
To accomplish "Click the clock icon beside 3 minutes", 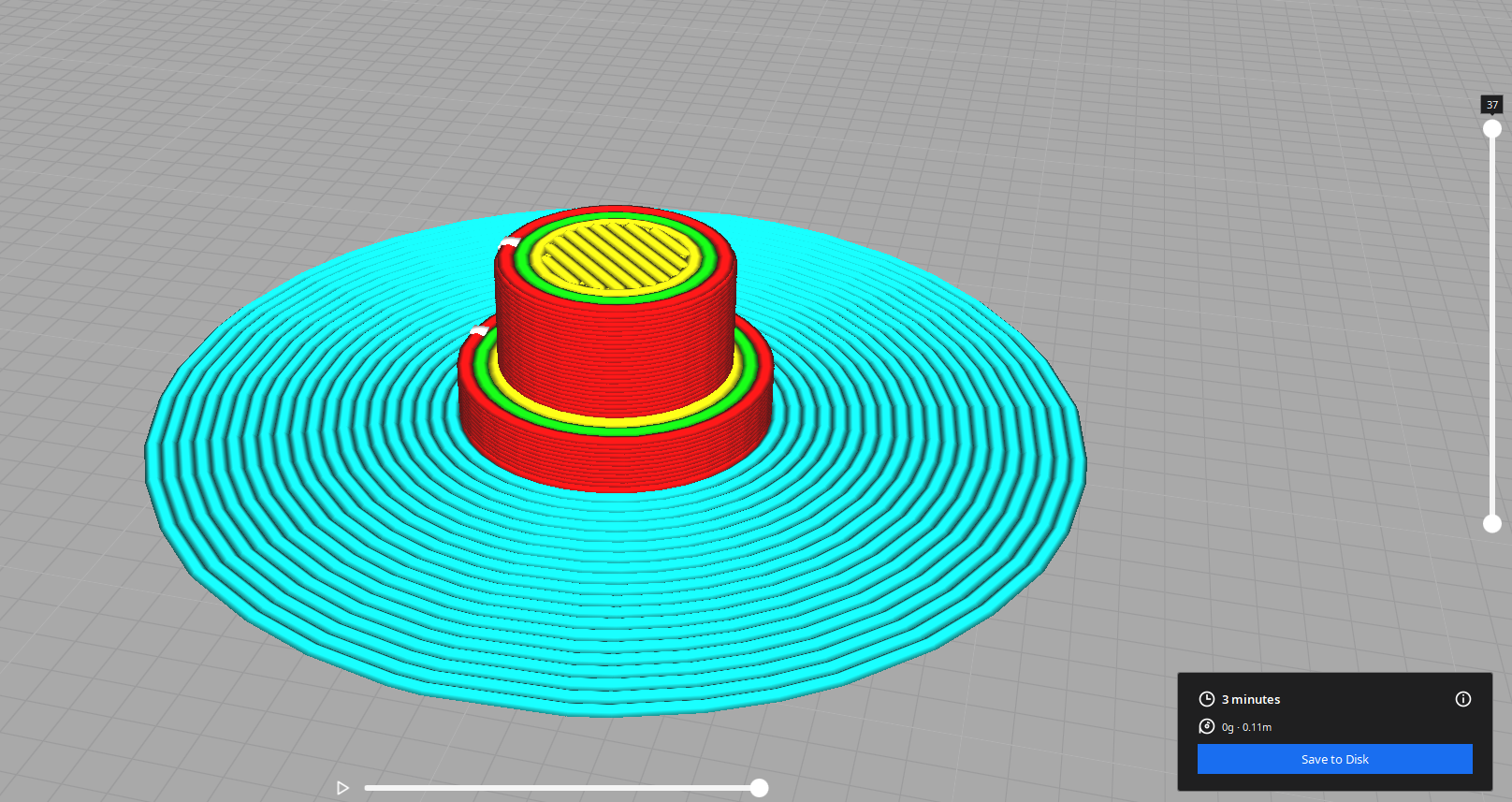I will tap(1207, 699).
